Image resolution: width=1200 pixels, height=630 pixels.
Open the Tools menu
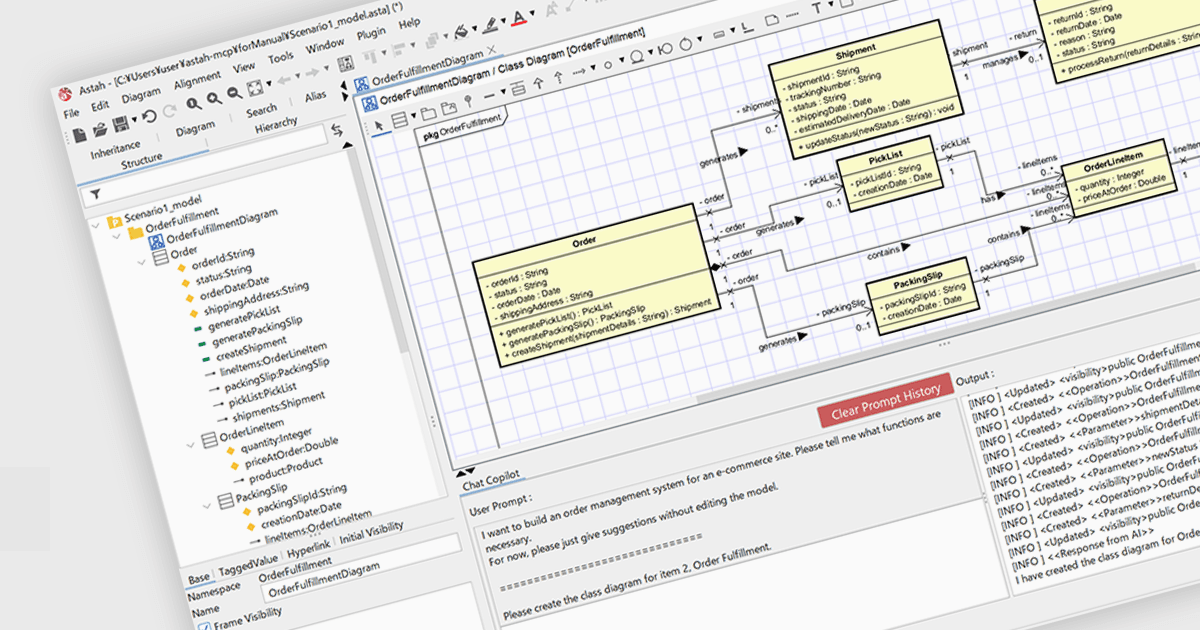281,57
